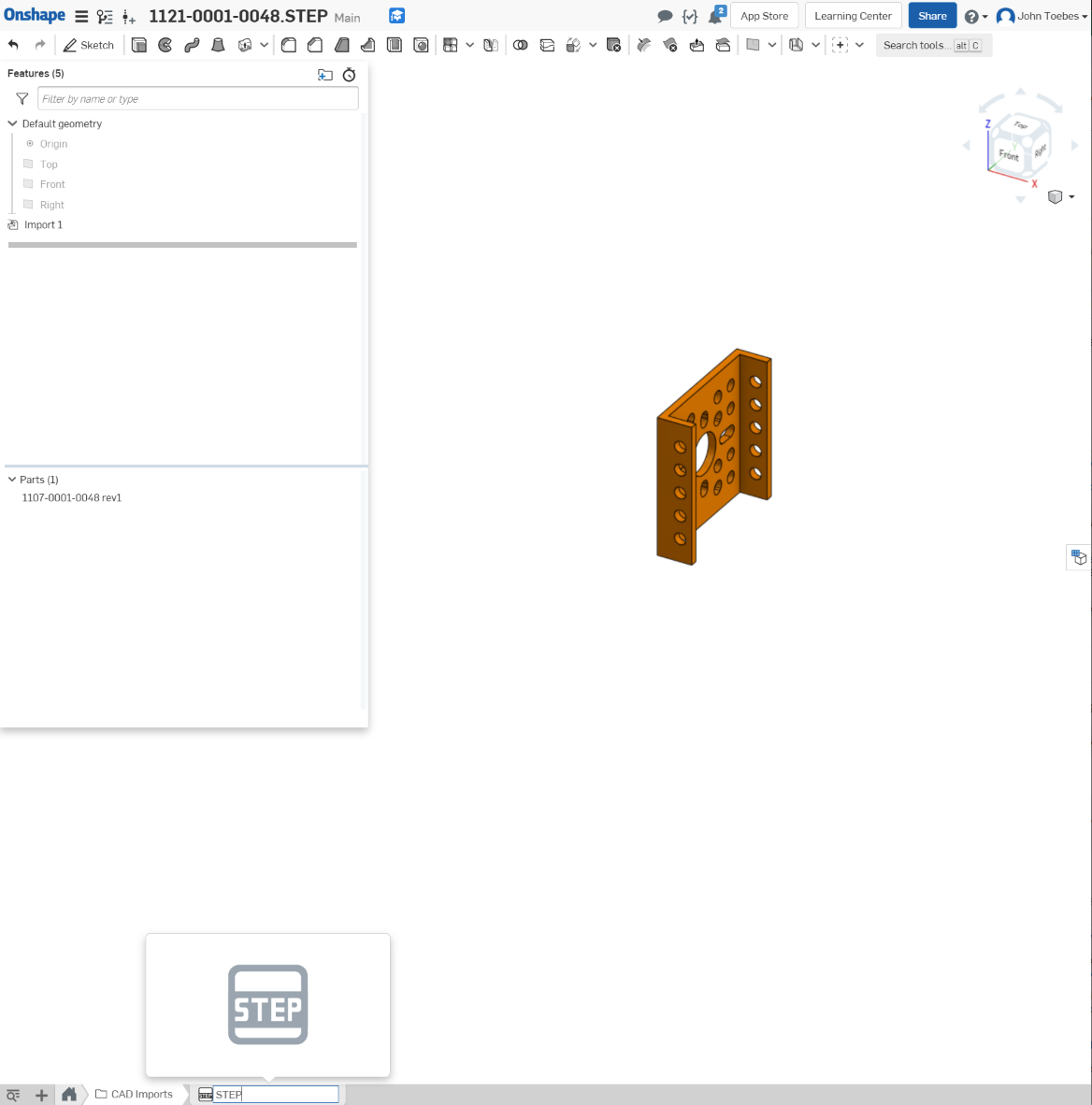Select the Chamfer tool
The height and width of the screenshot is (1105, 1092).
315,45
